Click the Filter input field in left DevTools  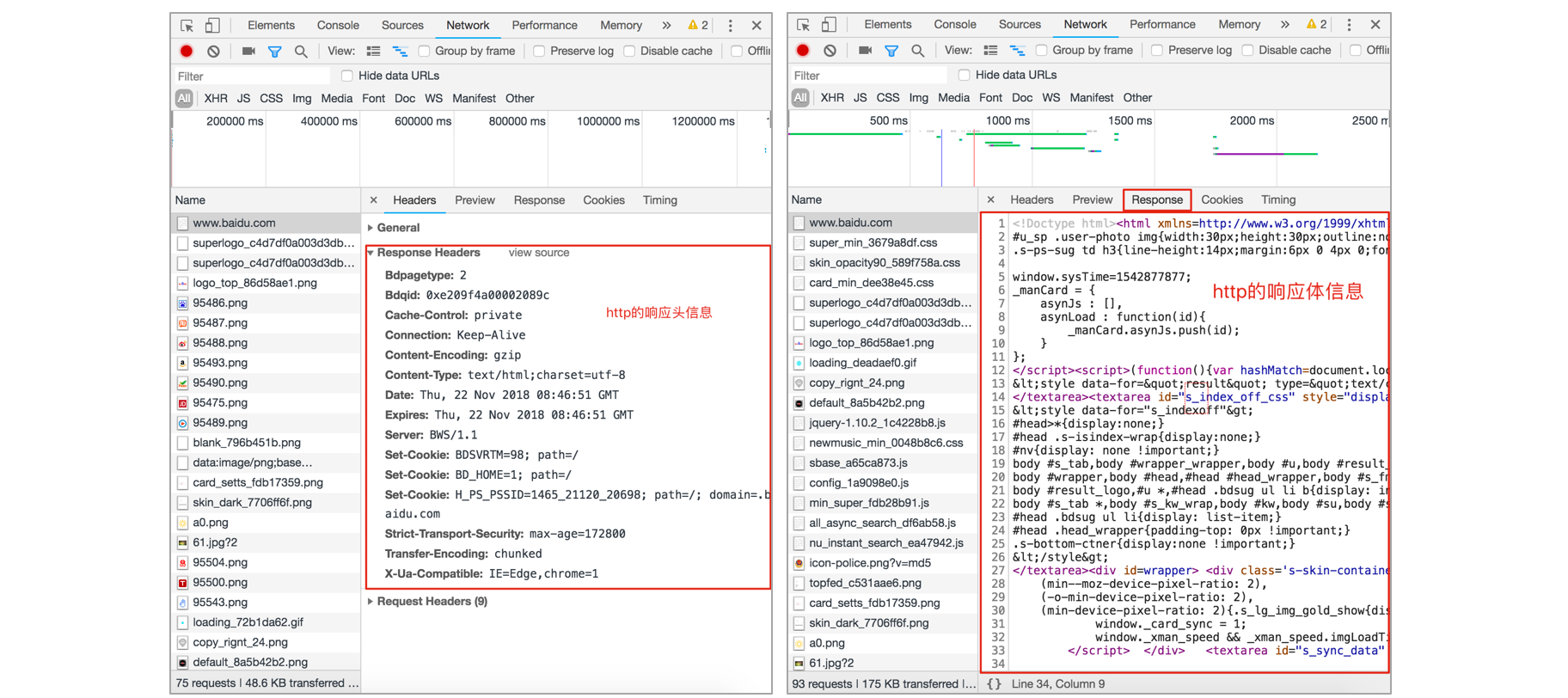click(x=252, y=77)
